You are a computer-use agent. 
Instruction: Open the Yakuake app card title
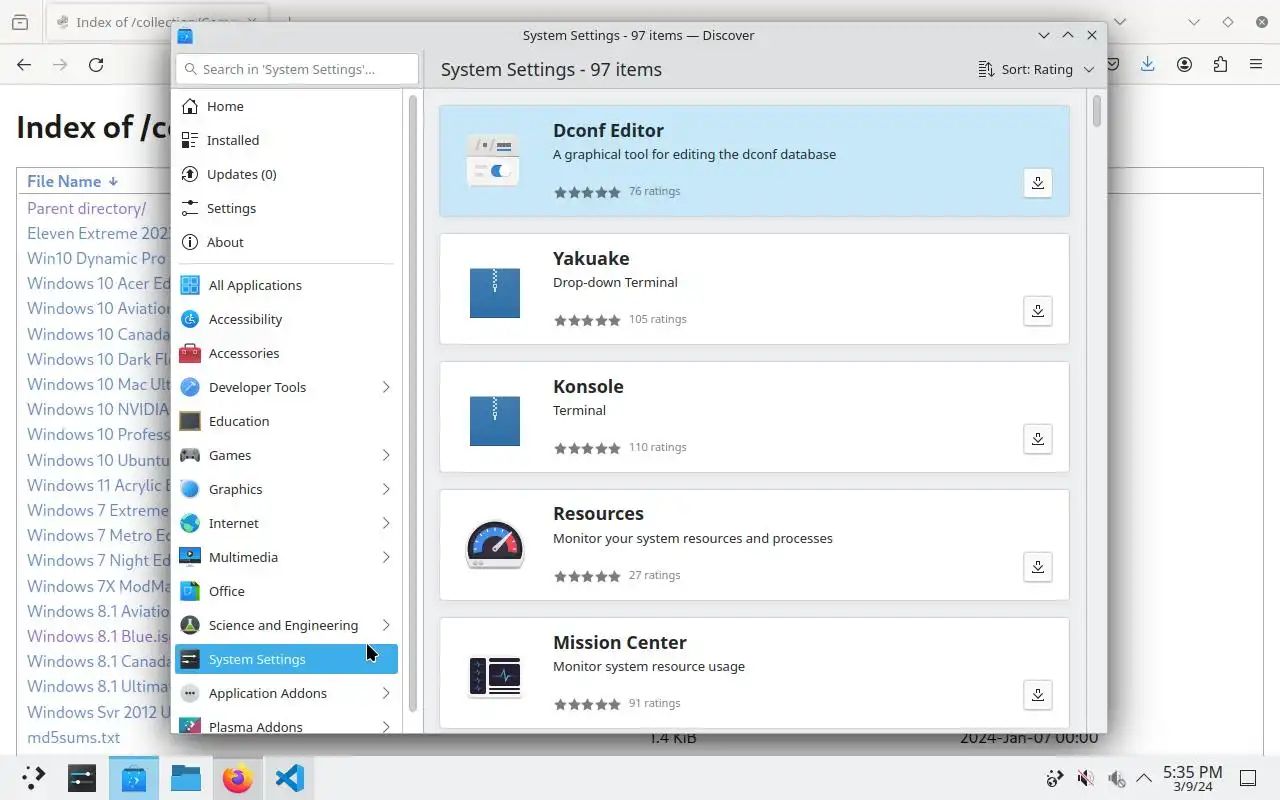click(591, 258)
